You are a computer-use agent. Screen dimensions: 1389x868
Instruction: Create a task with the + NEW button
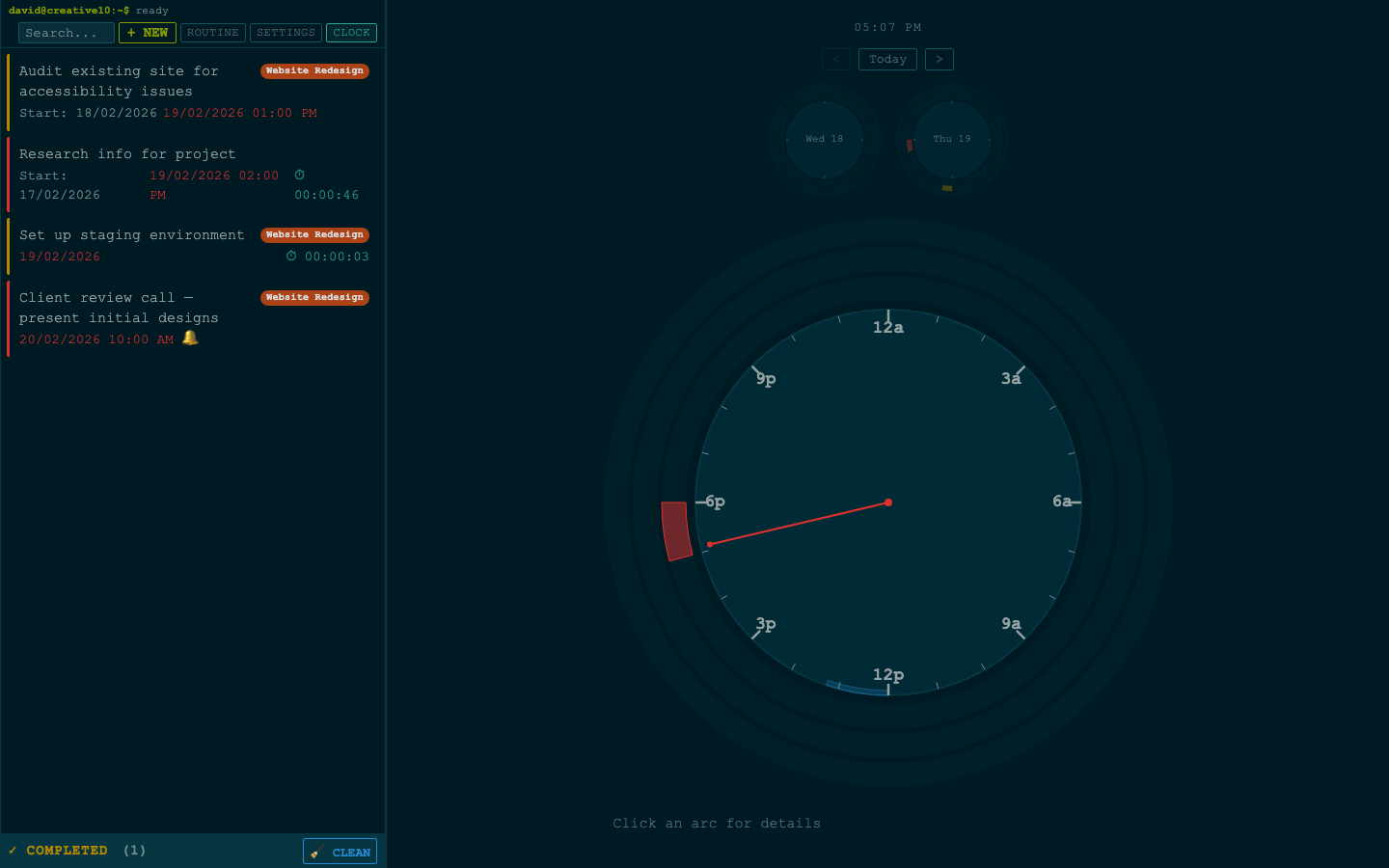147,32
